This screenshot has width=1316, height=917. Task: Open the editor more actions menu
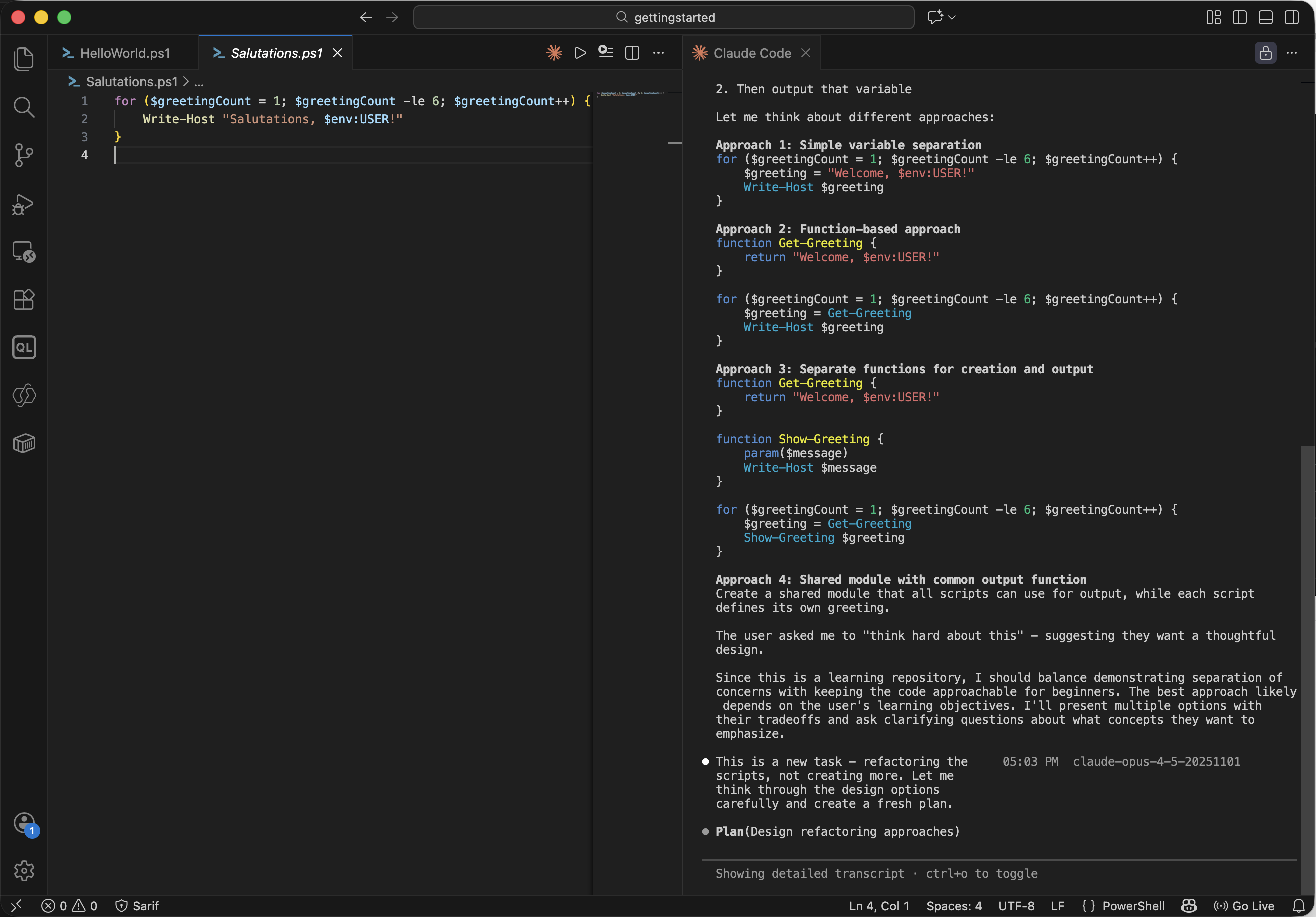tap(658, 52)
